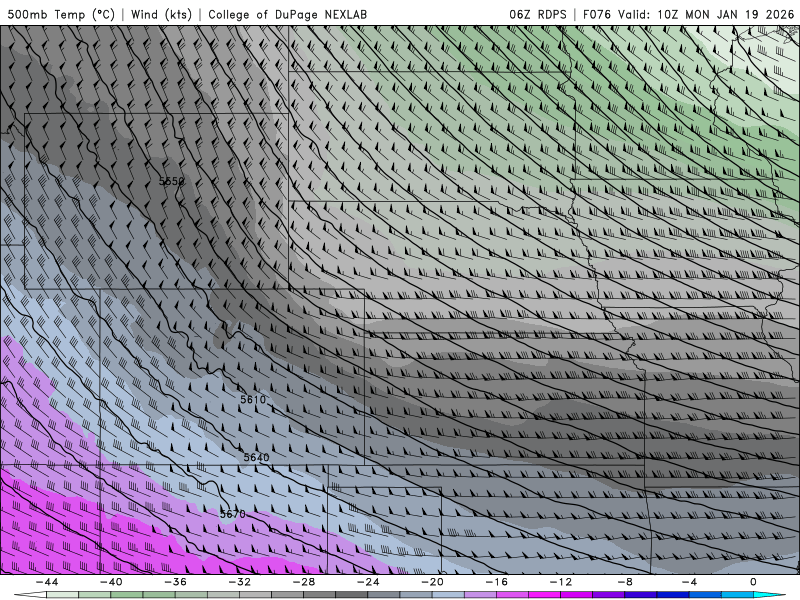Click the '06Z RDPS' model run text

click(538, 14)
